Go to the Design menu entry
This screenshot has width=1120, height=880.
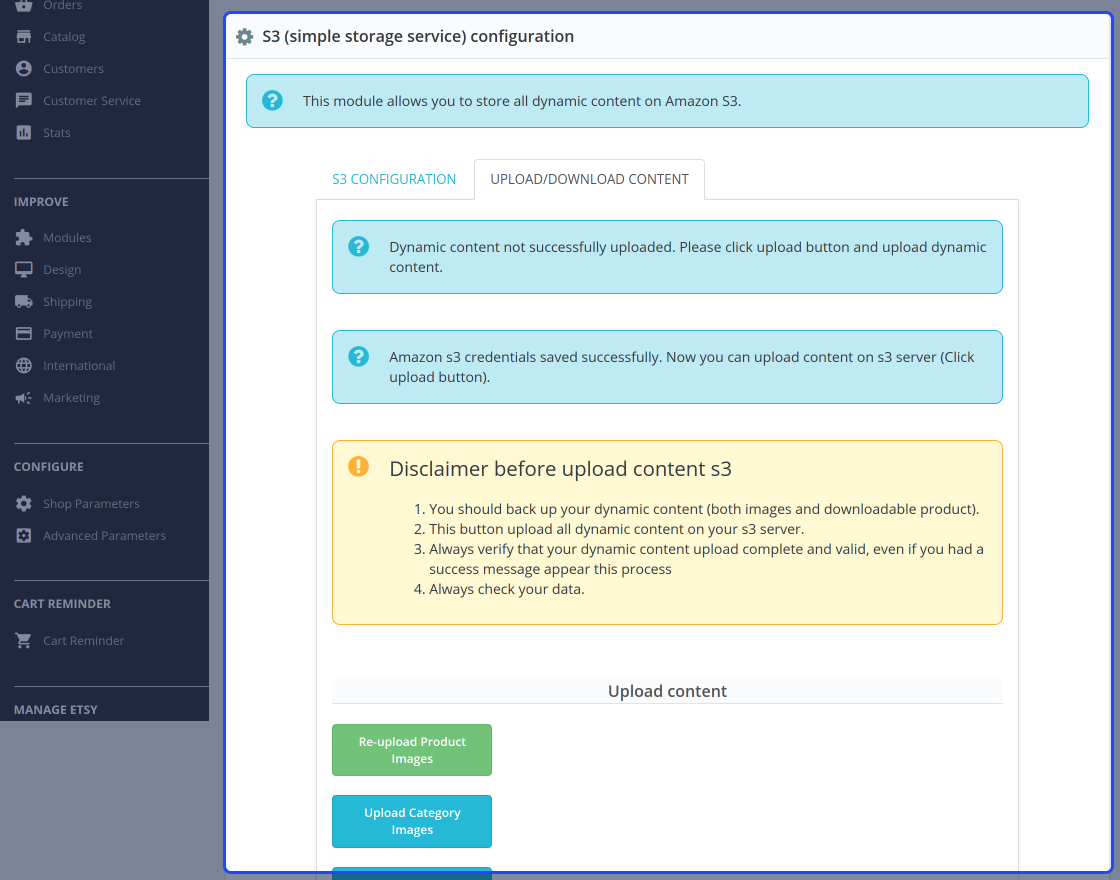coord(62,270)
